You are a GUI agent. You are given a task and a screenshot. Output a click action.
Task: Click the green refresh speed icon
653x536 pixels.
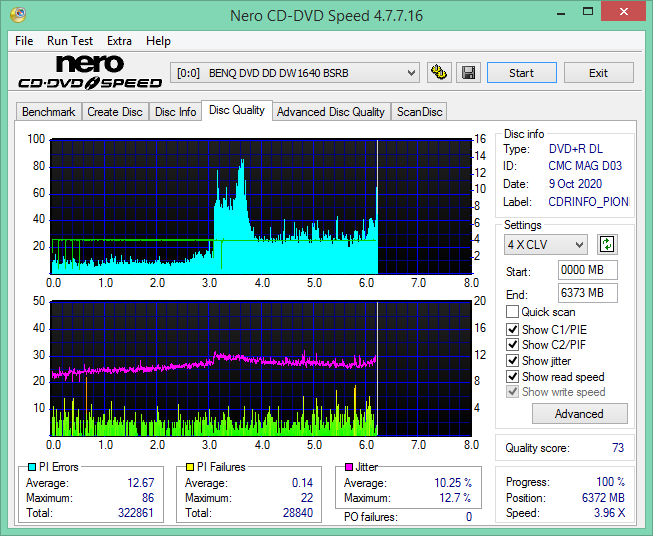(x=607, y=244)
